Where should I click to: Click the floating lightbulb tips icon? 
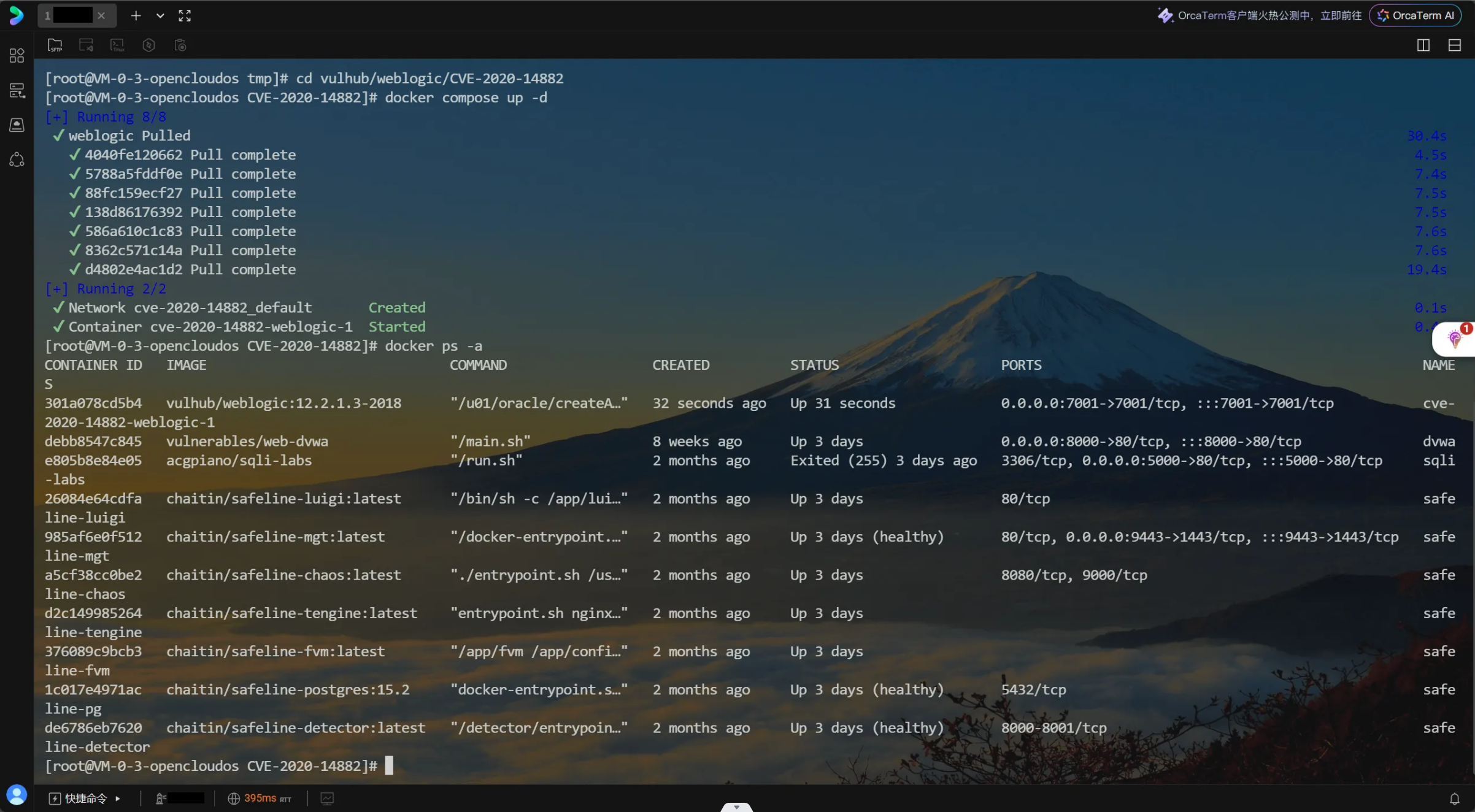tap(1454, 338)
